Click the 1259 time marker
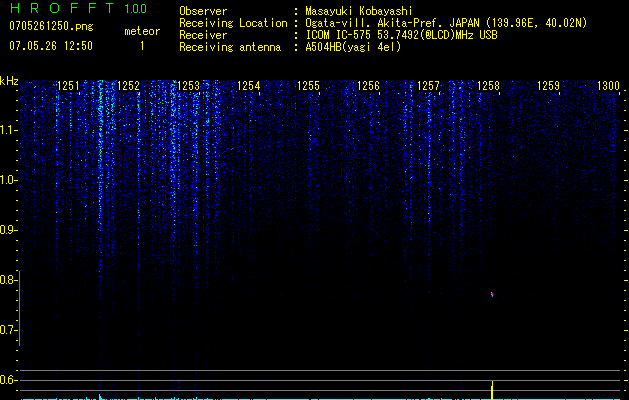 point(548,86)
